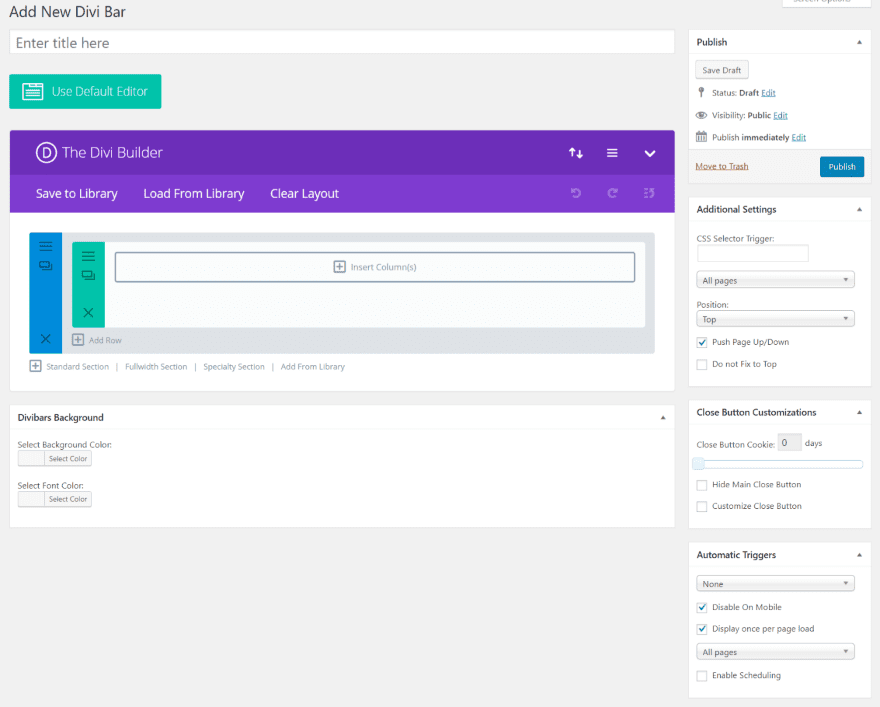Open the Position dropdown set to Top

click(x=776, y=319)
